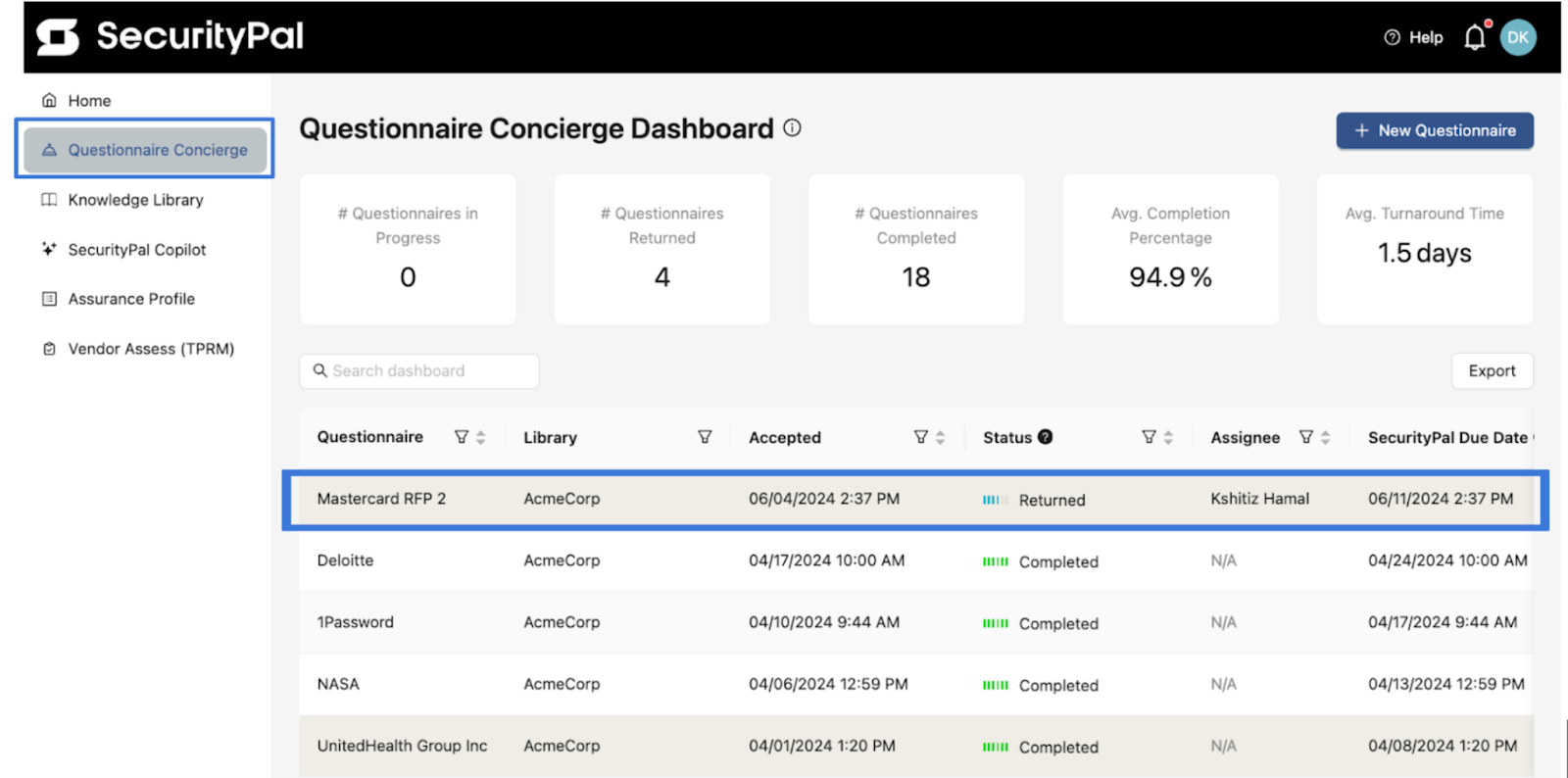Open the Deloitte questionnaire row
Viewport: 1568px width, 778px height.
(915, 560)
